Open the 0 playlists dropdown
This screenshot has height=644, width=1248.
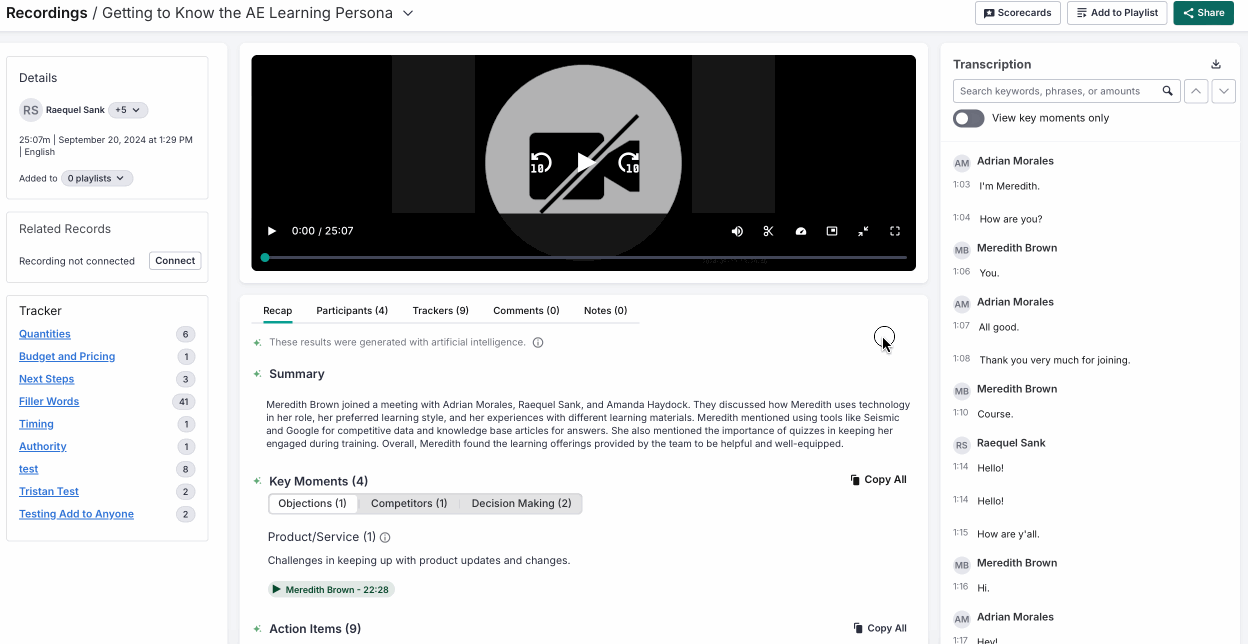96,177
